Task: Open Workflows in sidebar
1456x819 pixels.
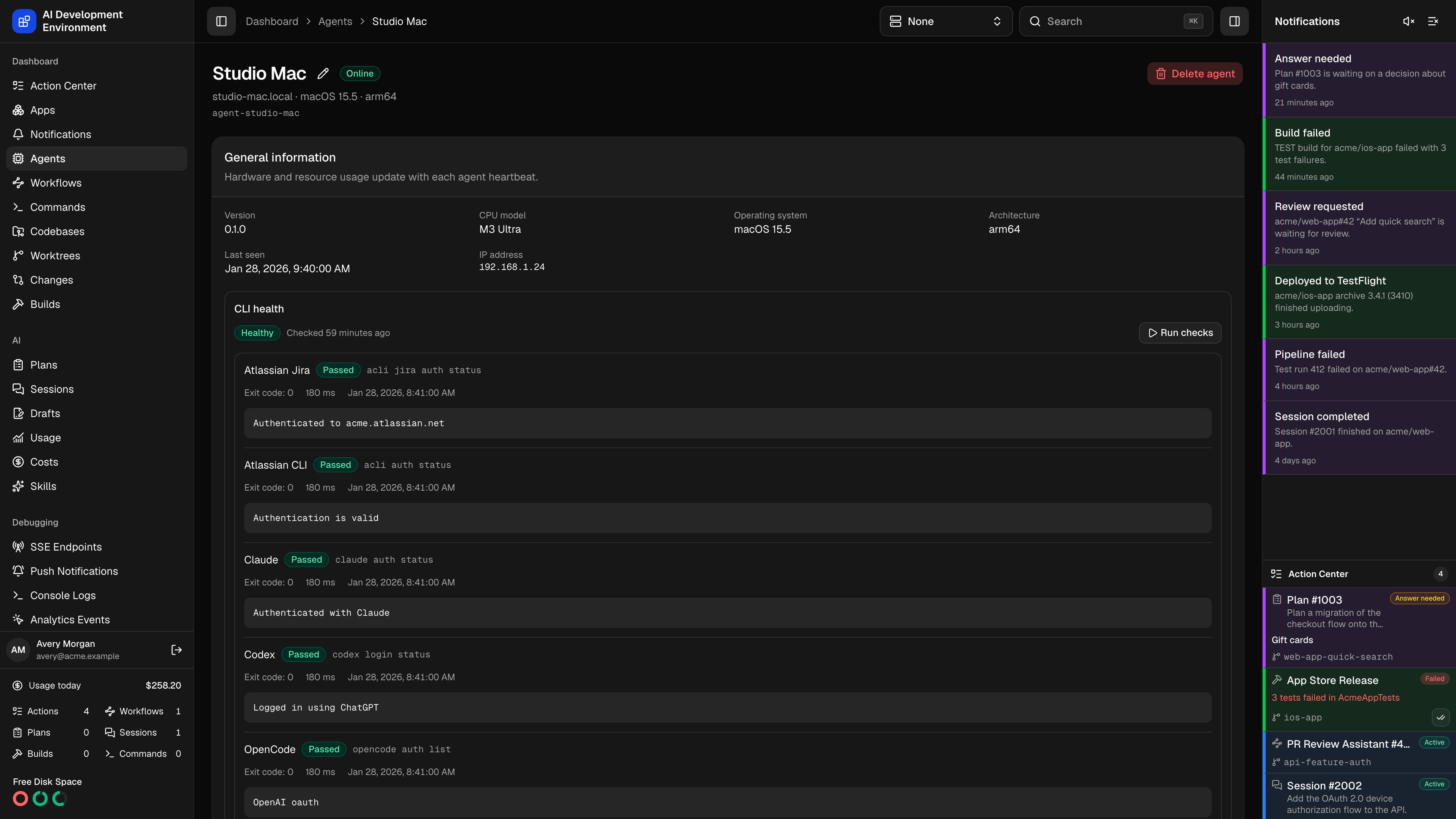Action: point(97,183)
